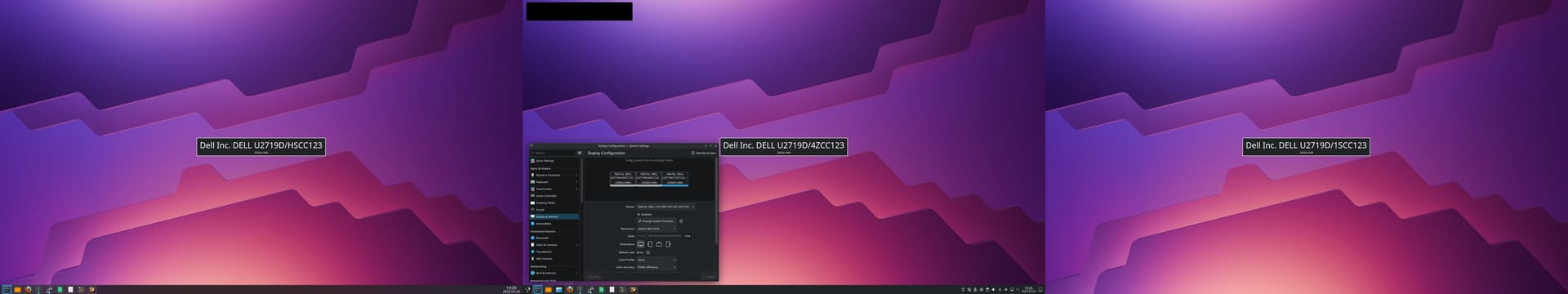Open Disks & Cameras settings
Screen dimensions: 1568x294
click(x=554, y=245)
